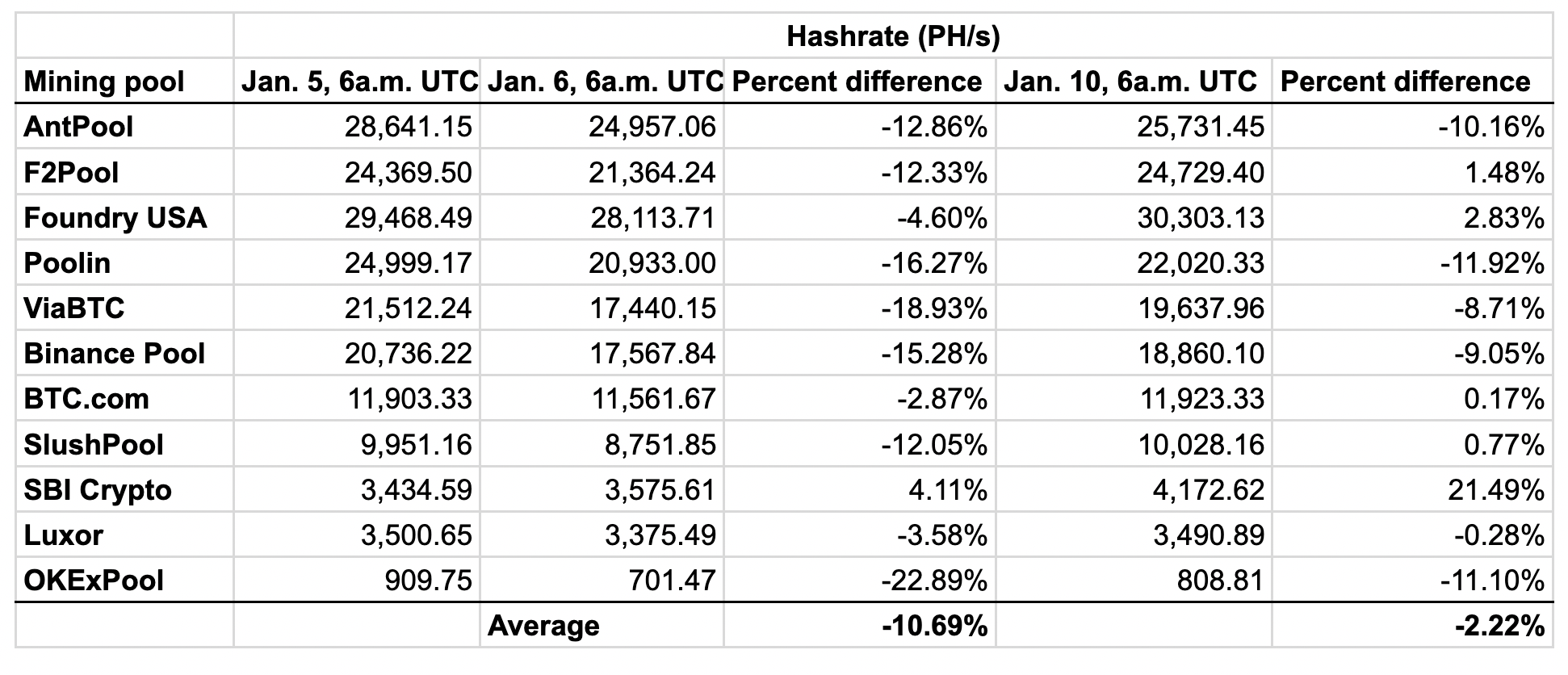Screen dimensions: 1568x675
Task: Click Foundry USA's 28,113.71 cell
Action: [602, 218]
